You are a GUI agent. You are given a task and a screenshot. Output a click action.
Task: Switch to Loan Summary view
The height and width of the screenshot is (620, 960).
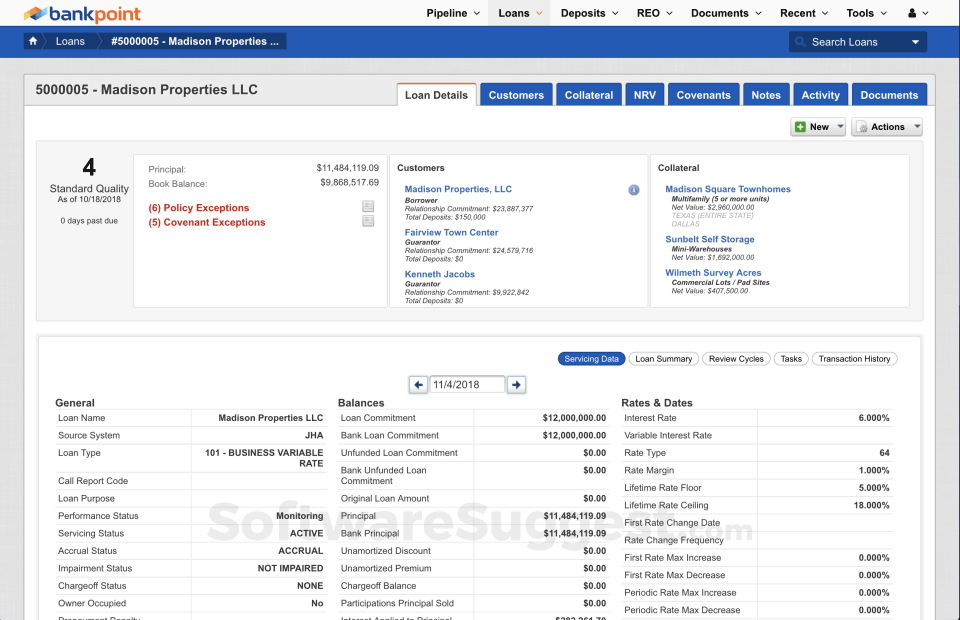pos(664,359)
